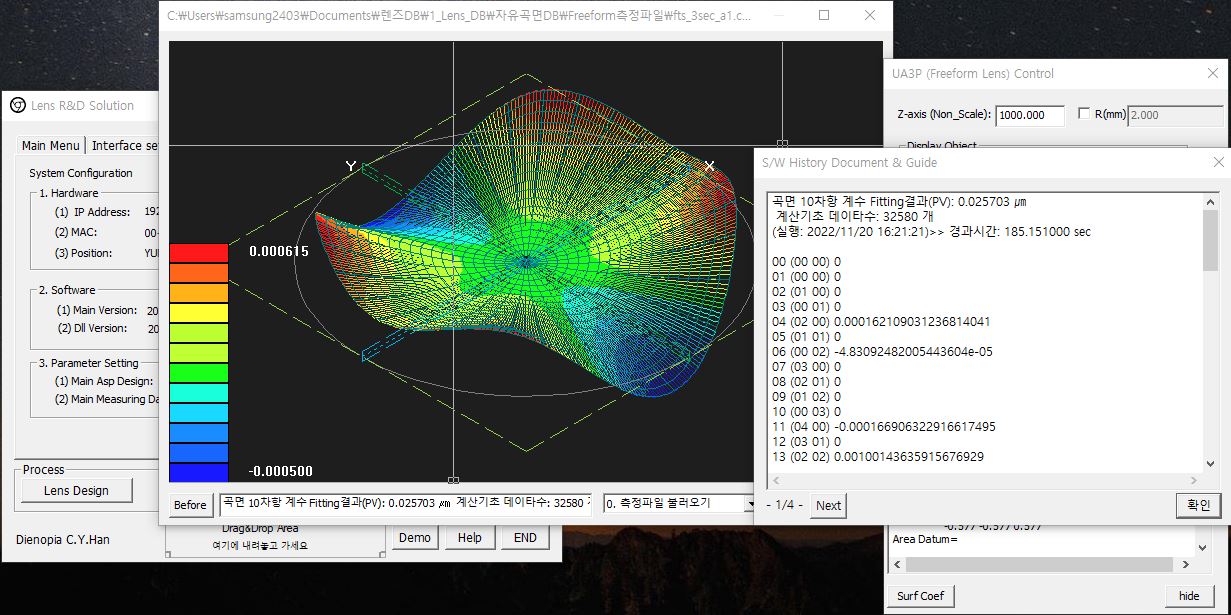Click the Surf Coef button
1231x615 pixels.
coord(920,596)
